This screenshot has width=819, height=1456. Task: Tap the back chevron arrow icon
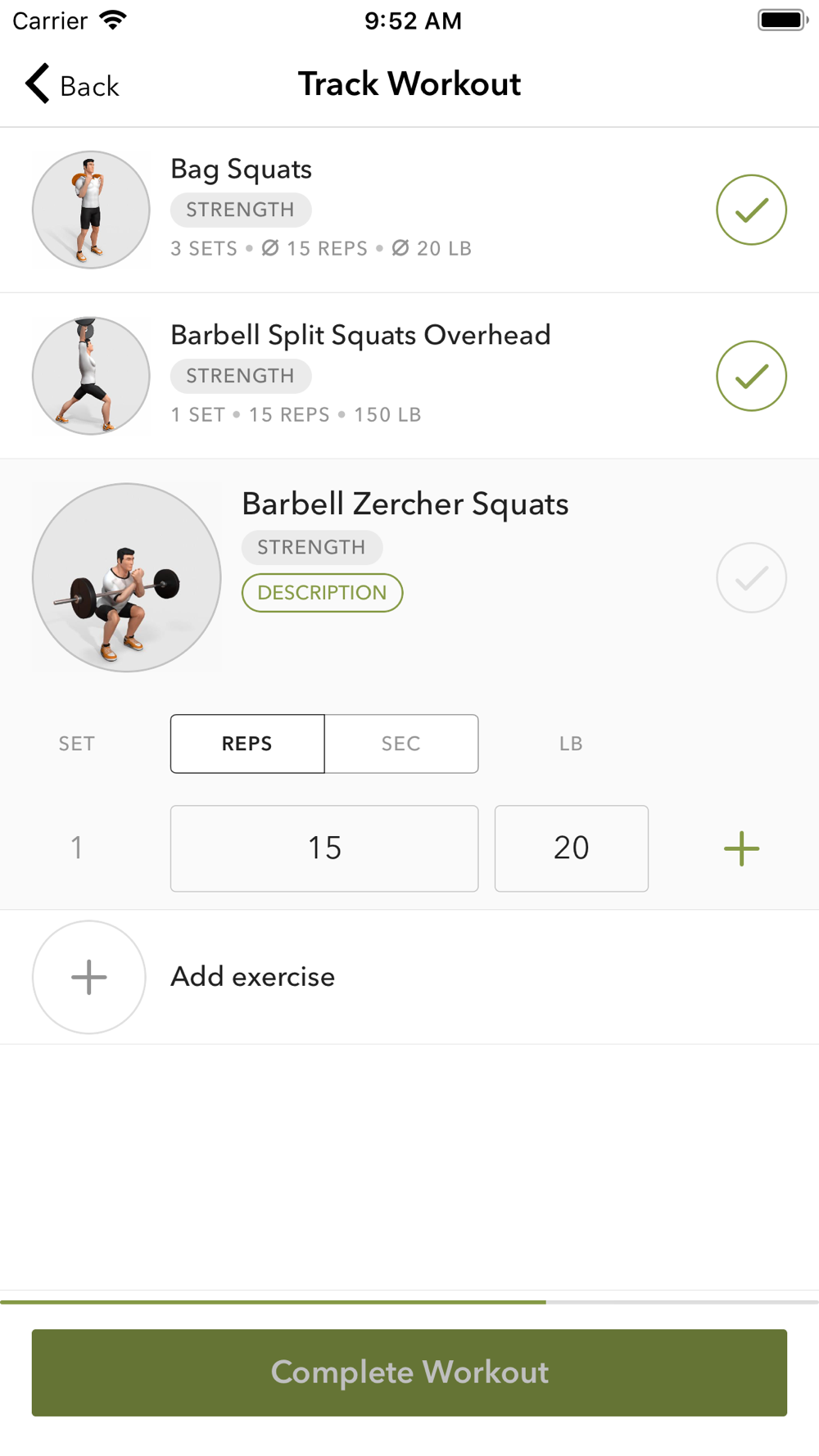(38, 84)
